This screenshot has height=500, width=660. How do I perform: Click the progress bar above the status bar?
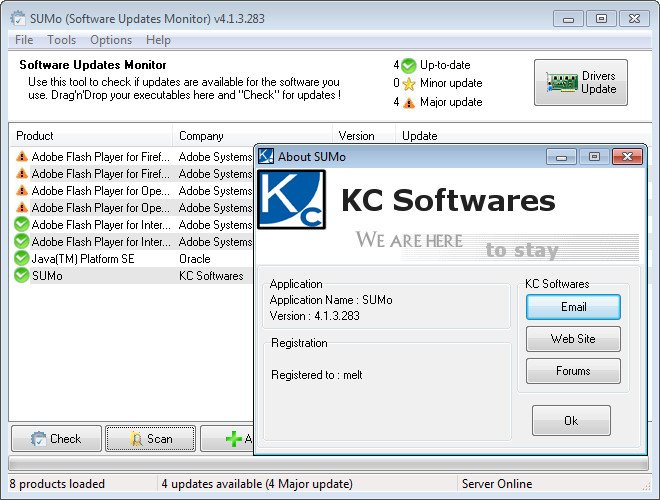(328, 463)
